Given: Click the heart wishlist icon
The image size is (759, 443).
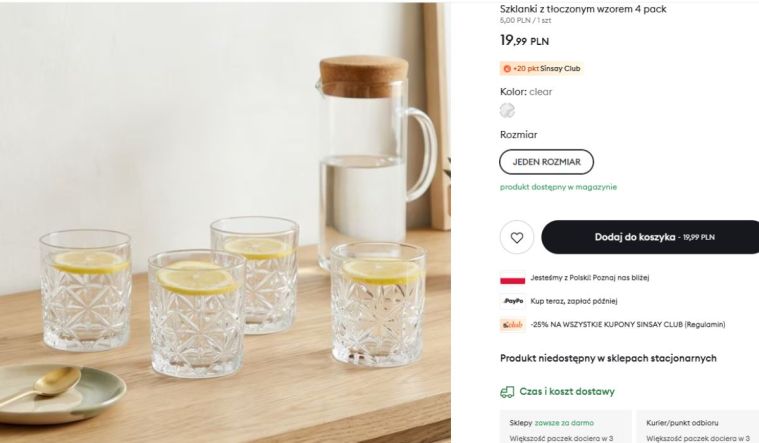Looking at the screenshot, I should tap(517, 237).
